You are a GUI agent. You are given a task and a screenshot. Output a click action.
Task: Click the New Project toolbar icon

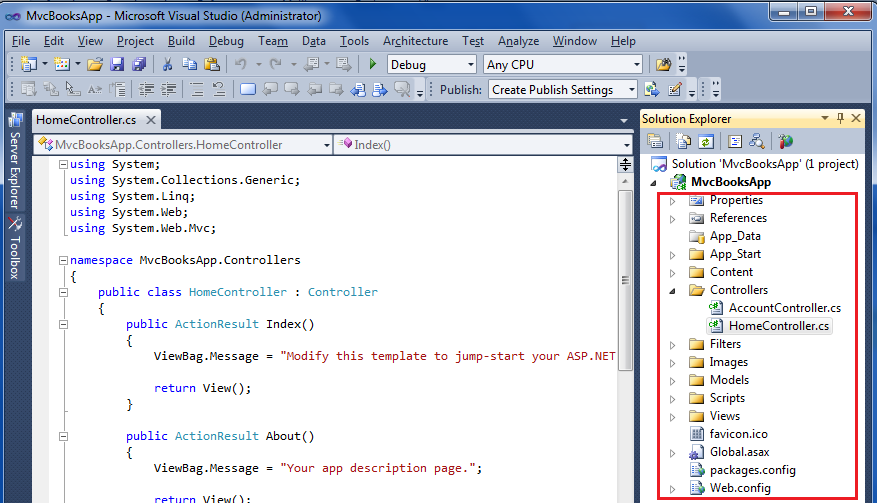click(x=29, y=64)
